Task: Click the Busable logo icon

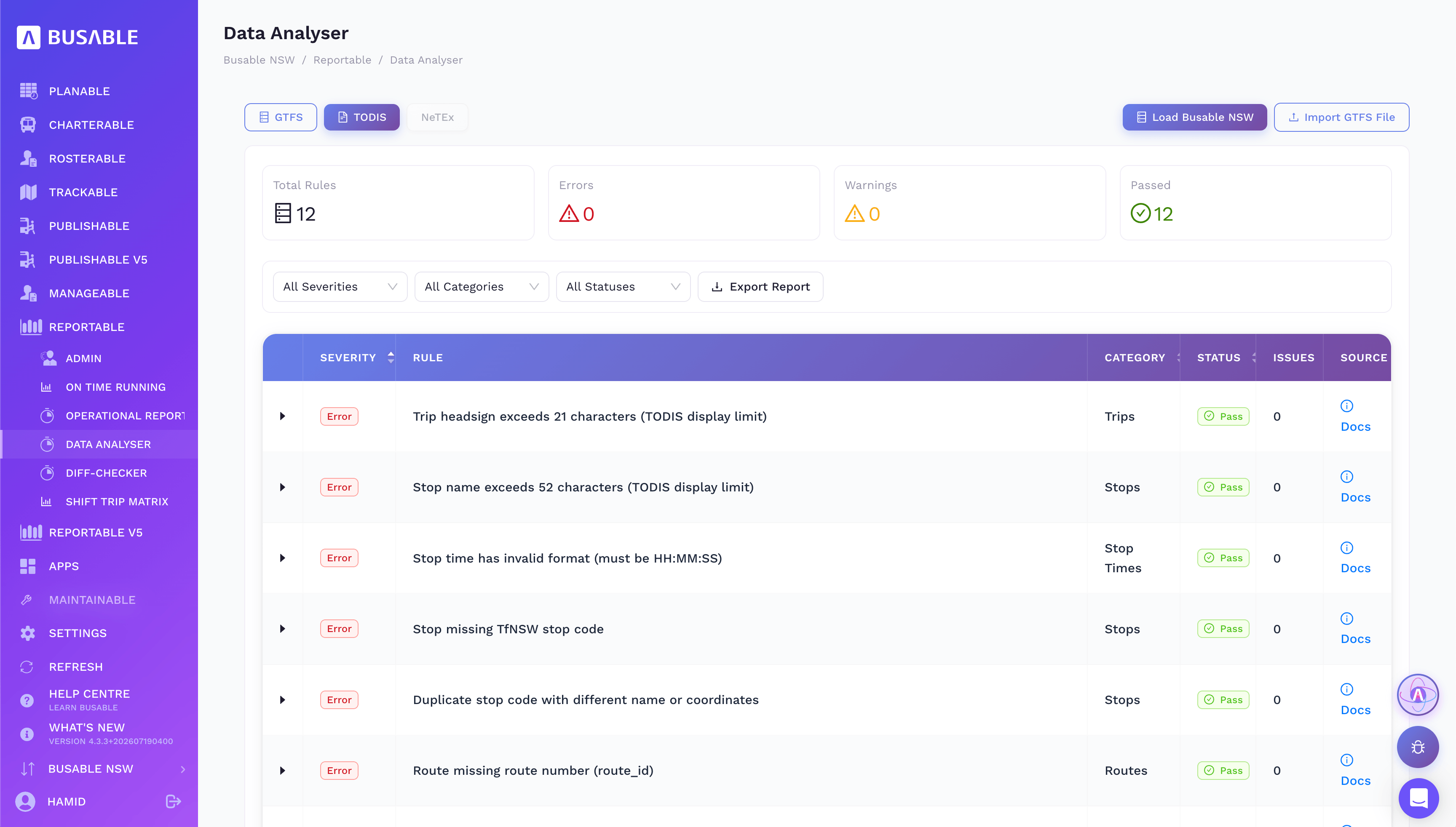Action: pyautogui.click(x=28, y=37)
